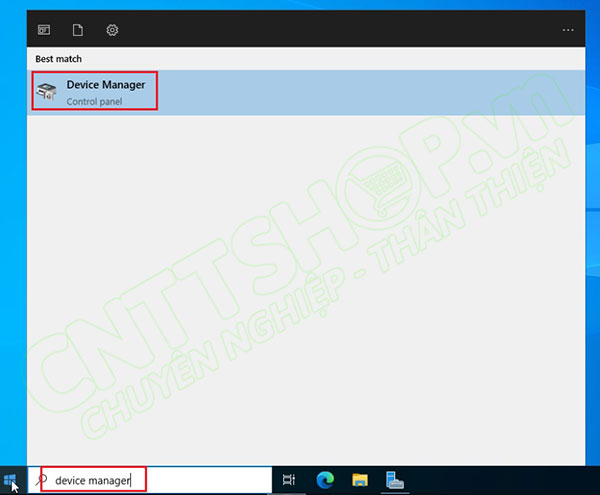
Task: Click the Best match heading
Action: tap(59, 59)
